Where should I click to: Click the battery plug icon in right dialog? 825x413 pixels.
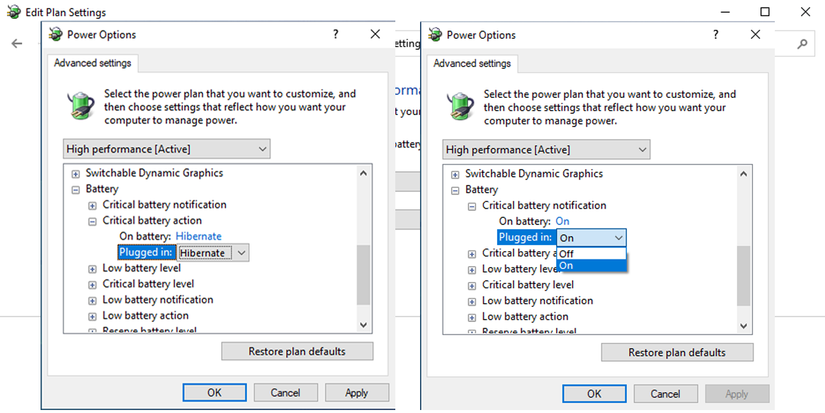[x=460, y=106]
